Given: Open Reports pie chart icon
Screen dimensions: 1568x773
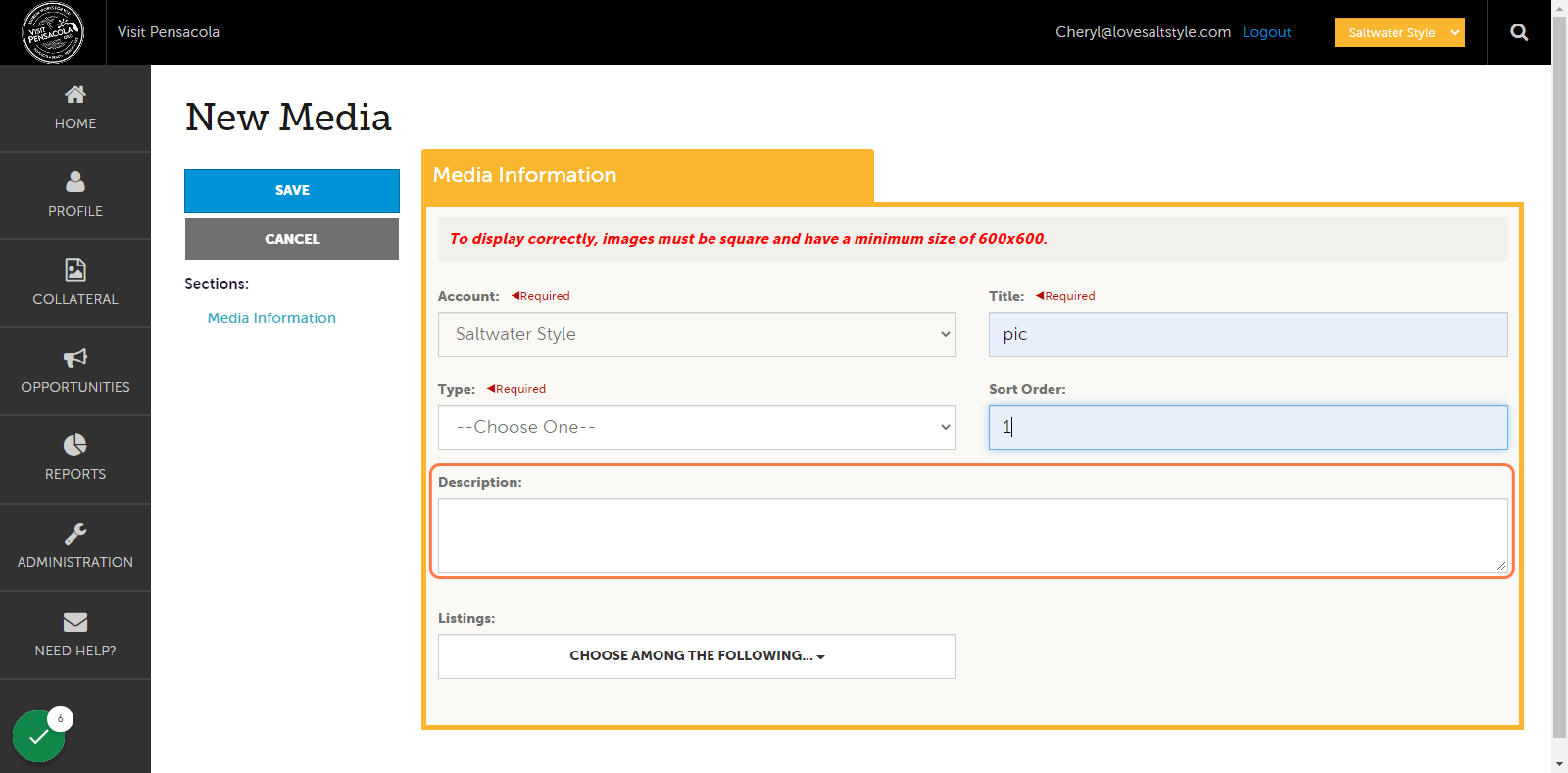Looking at the screenshot, I should (75, 445).
